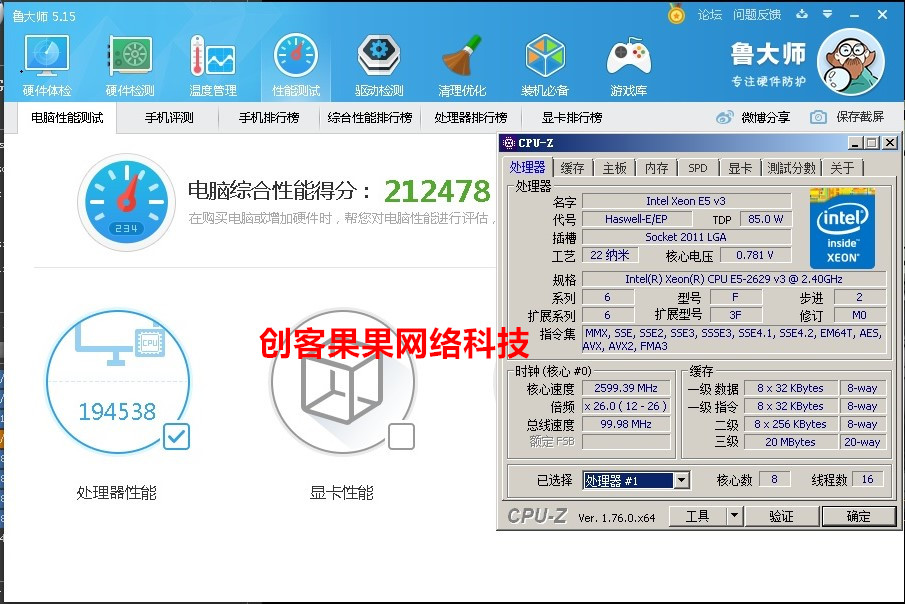905x604 pixels.
Task: Click the 插槽 value Socket 2011 LGA
Action: tap(686, 237)
